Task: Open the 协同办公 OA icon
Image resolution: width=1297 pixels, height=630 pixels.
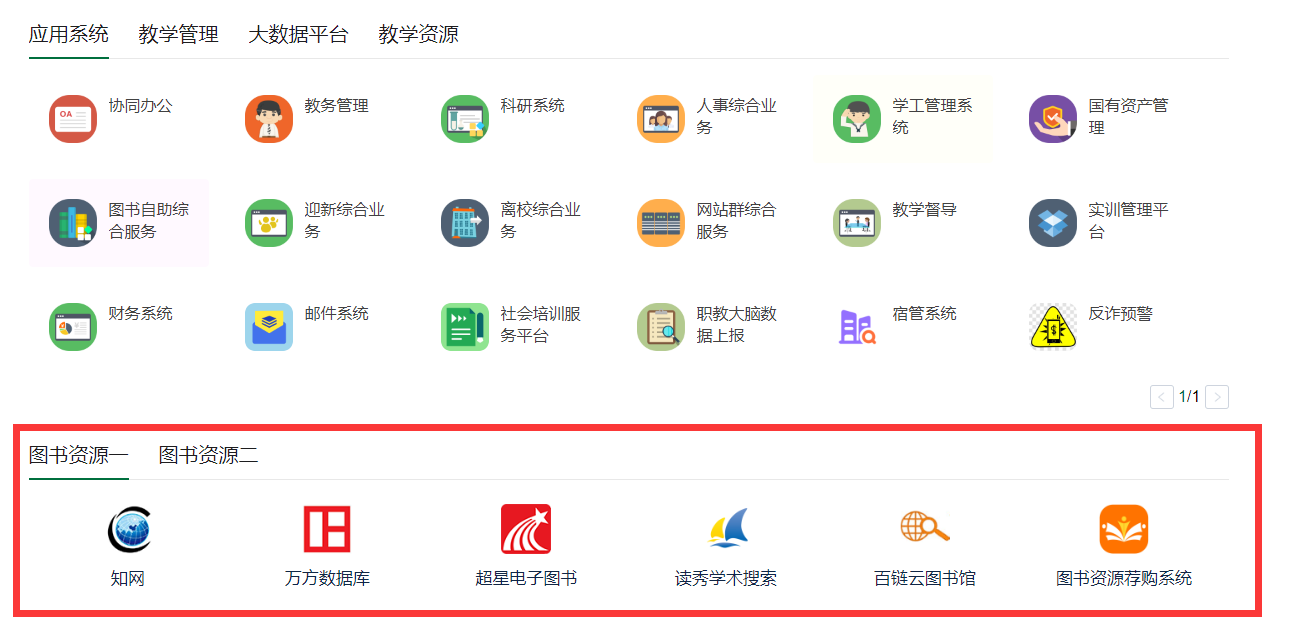Action: point(73,119)
